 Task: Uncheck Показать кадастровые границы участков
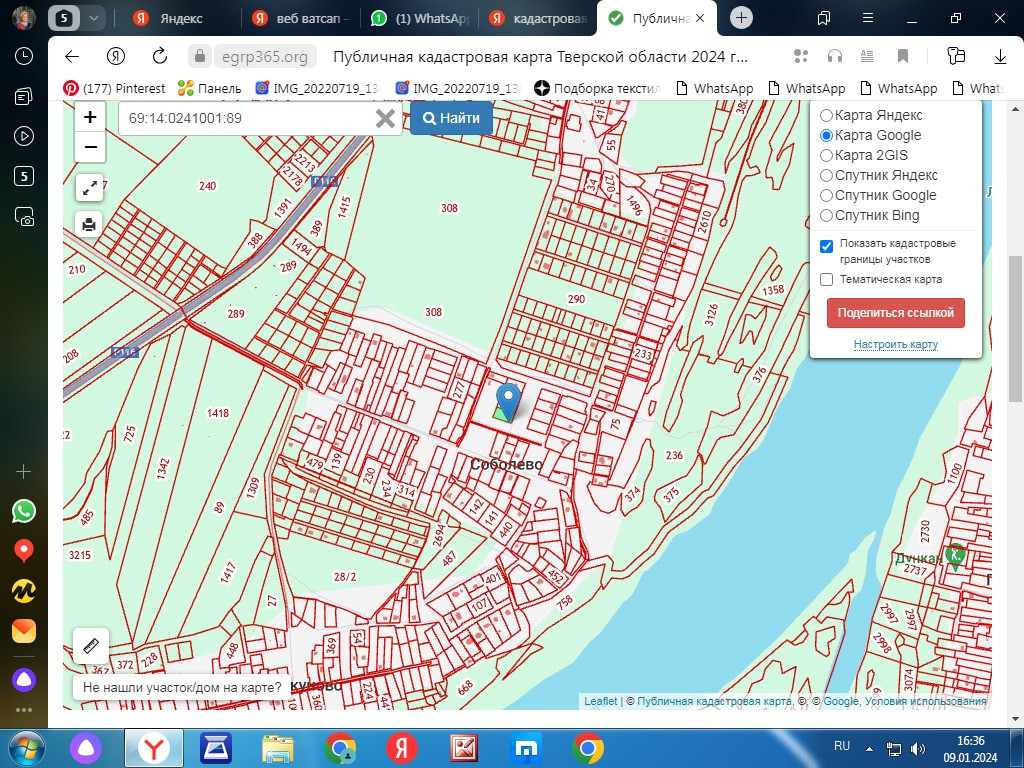(x=826, y=246)
